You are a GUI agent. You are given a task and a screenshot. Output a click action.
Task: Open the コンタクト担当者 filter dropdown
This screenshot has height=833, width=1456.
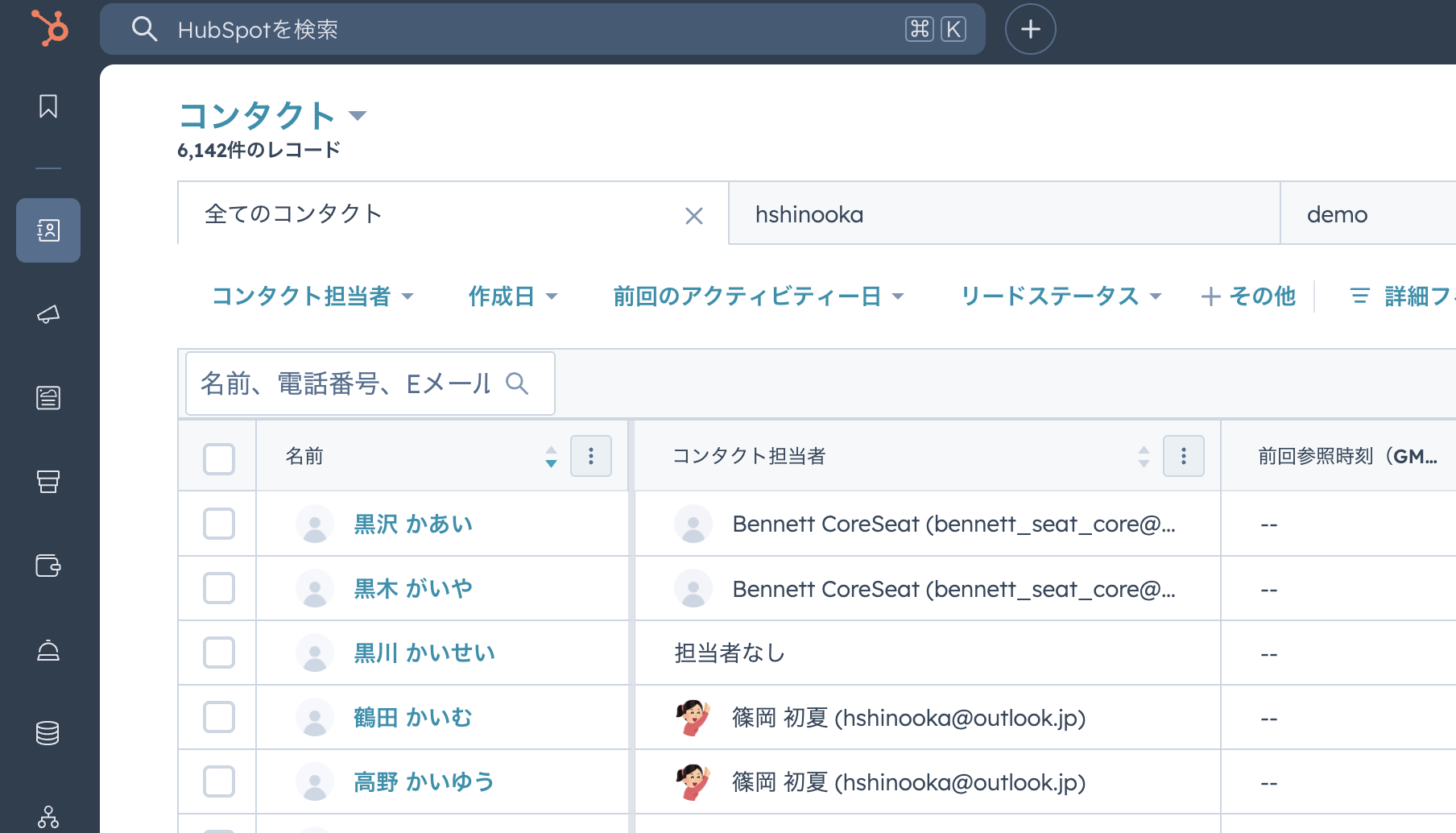point(312,296)
